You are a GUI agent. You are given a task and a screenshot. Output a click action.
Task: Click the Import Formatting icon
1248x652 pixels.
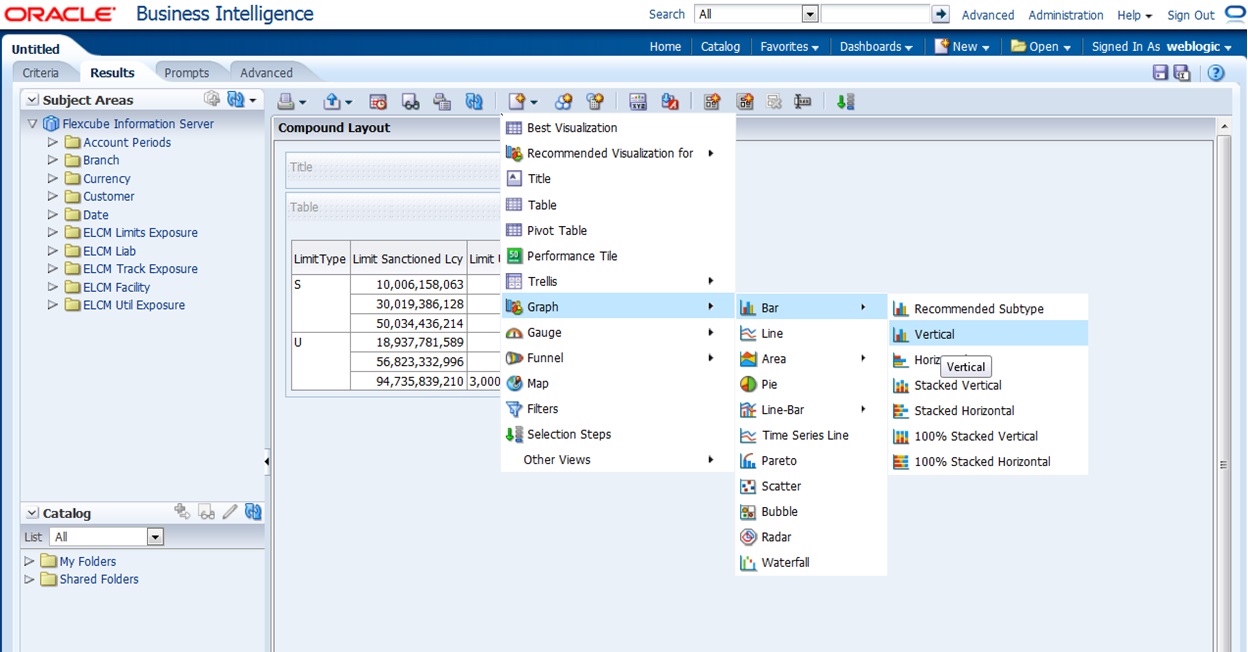670,101
